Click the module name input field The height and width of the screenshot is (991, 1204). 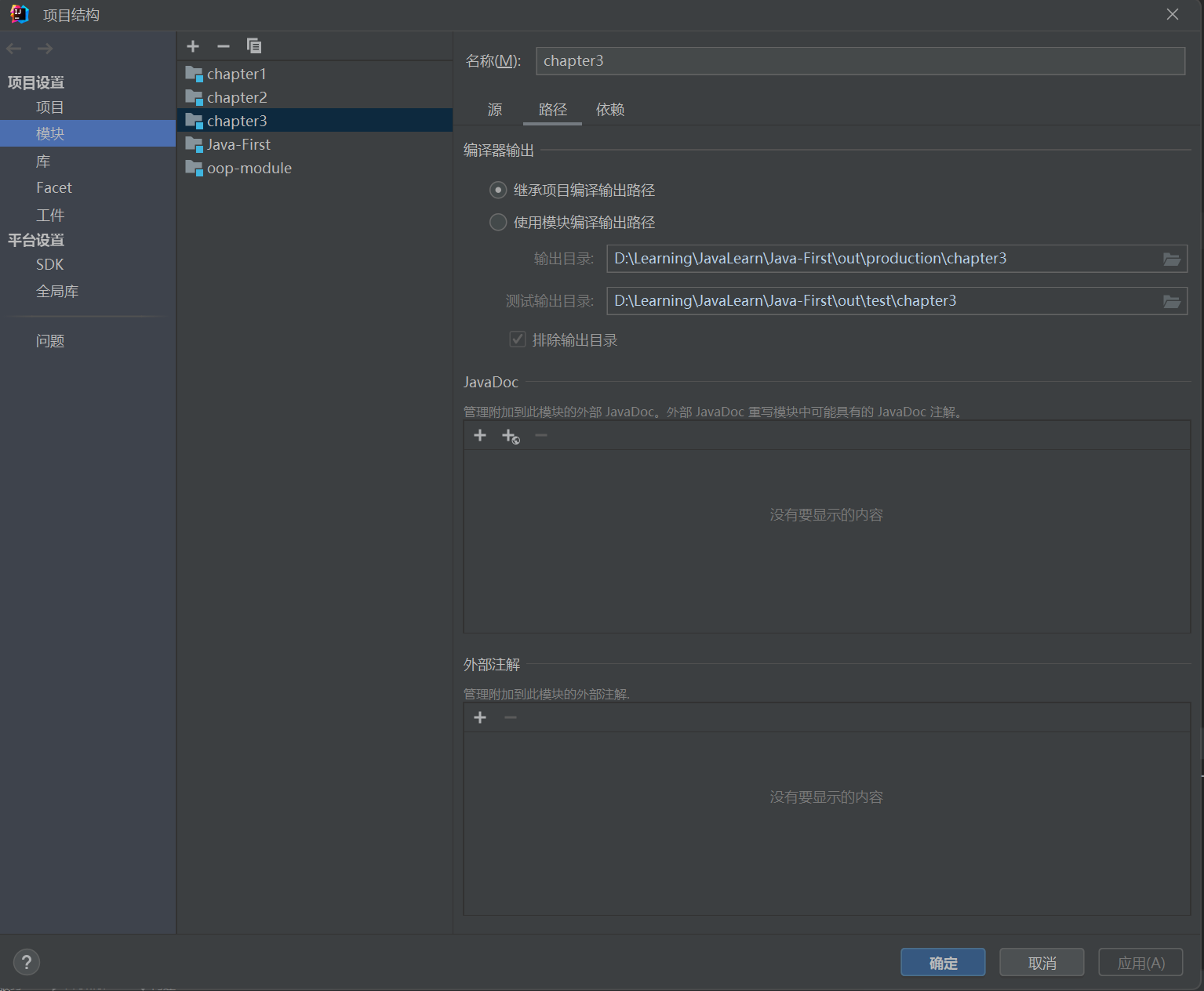(860, 61)
